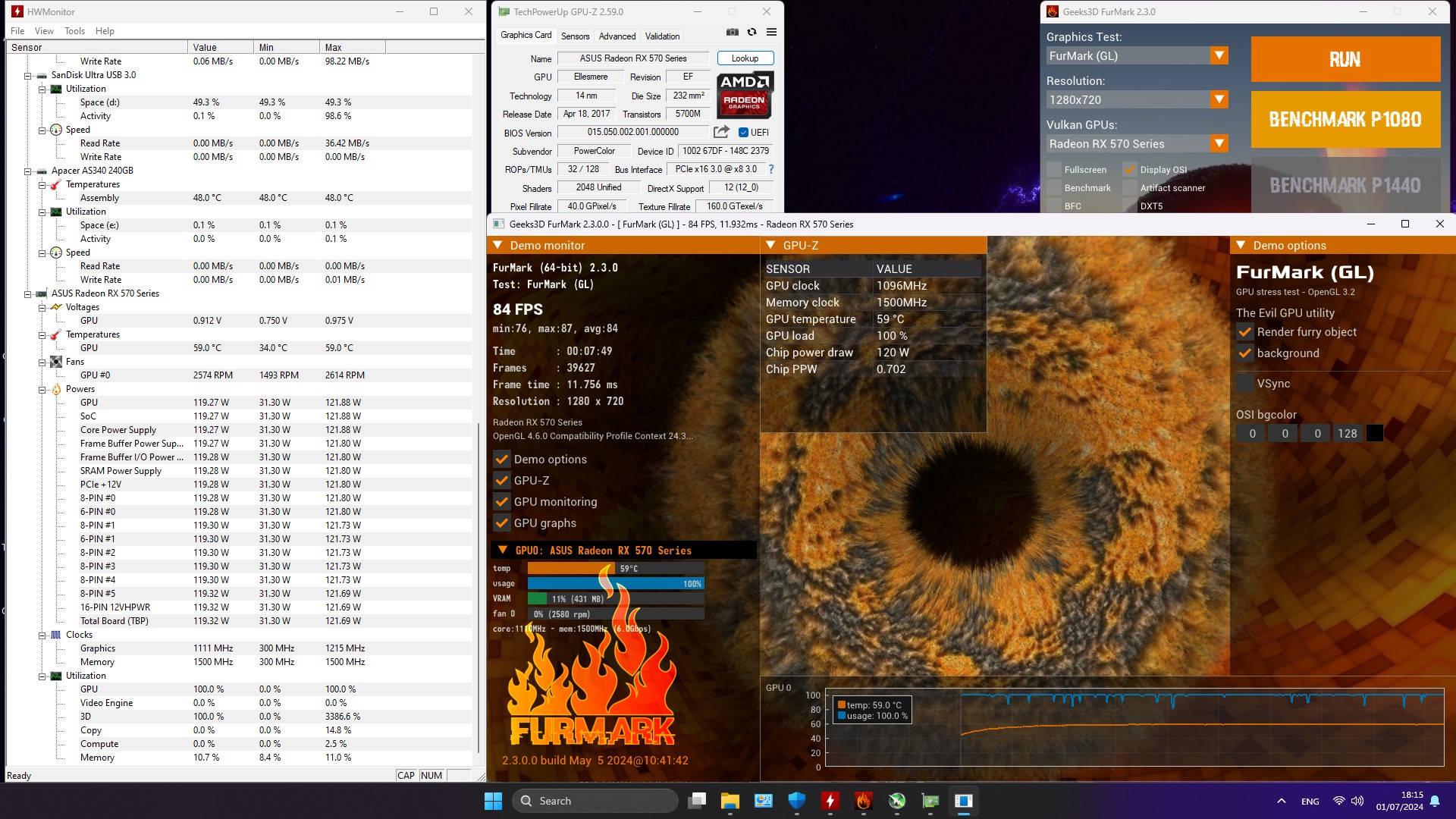The height and width of the screenshot is (819, 1456).
Task: Toggle UEFI checkbox in GPU-Z
Action: [x=743, y=132]
